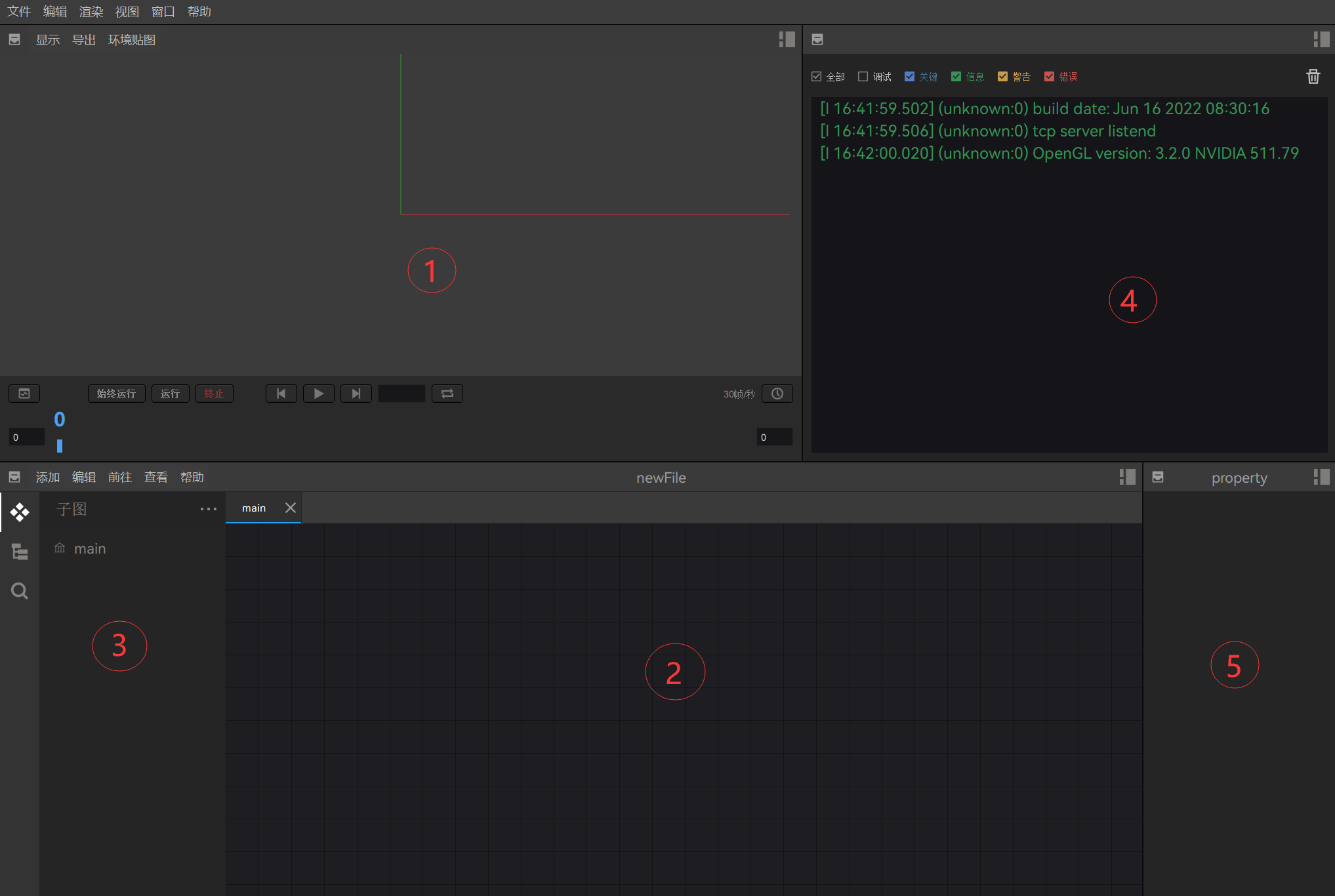1335x896 pixels.
Task: Open the 显示 menu in viewport
Action: click(x=48, y=40)
